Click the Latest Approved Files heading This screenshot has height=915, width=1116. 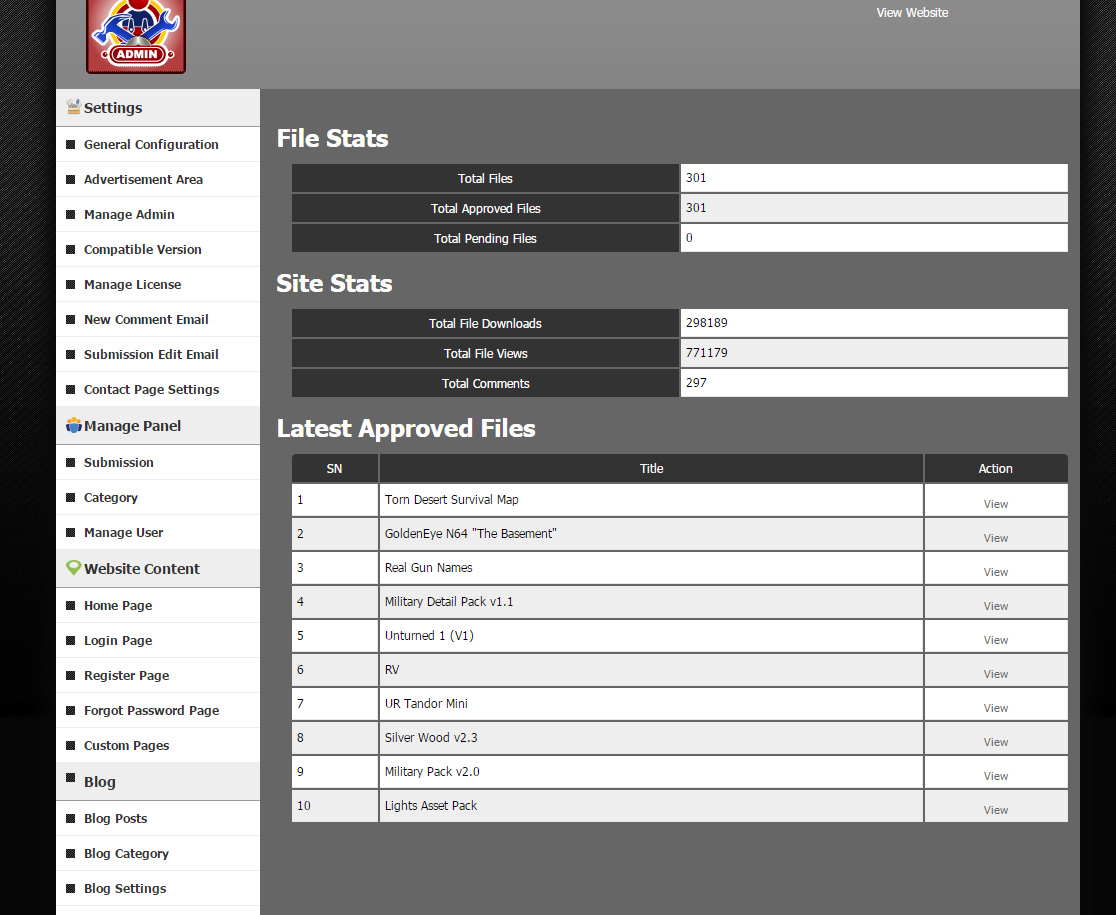406,429
